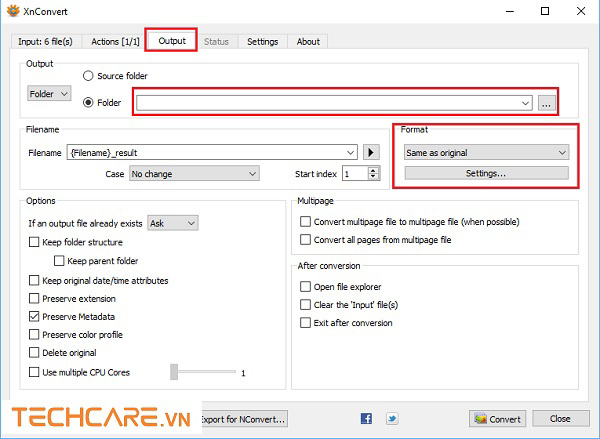Enable Open file explorer after conversion

point(306,286)
